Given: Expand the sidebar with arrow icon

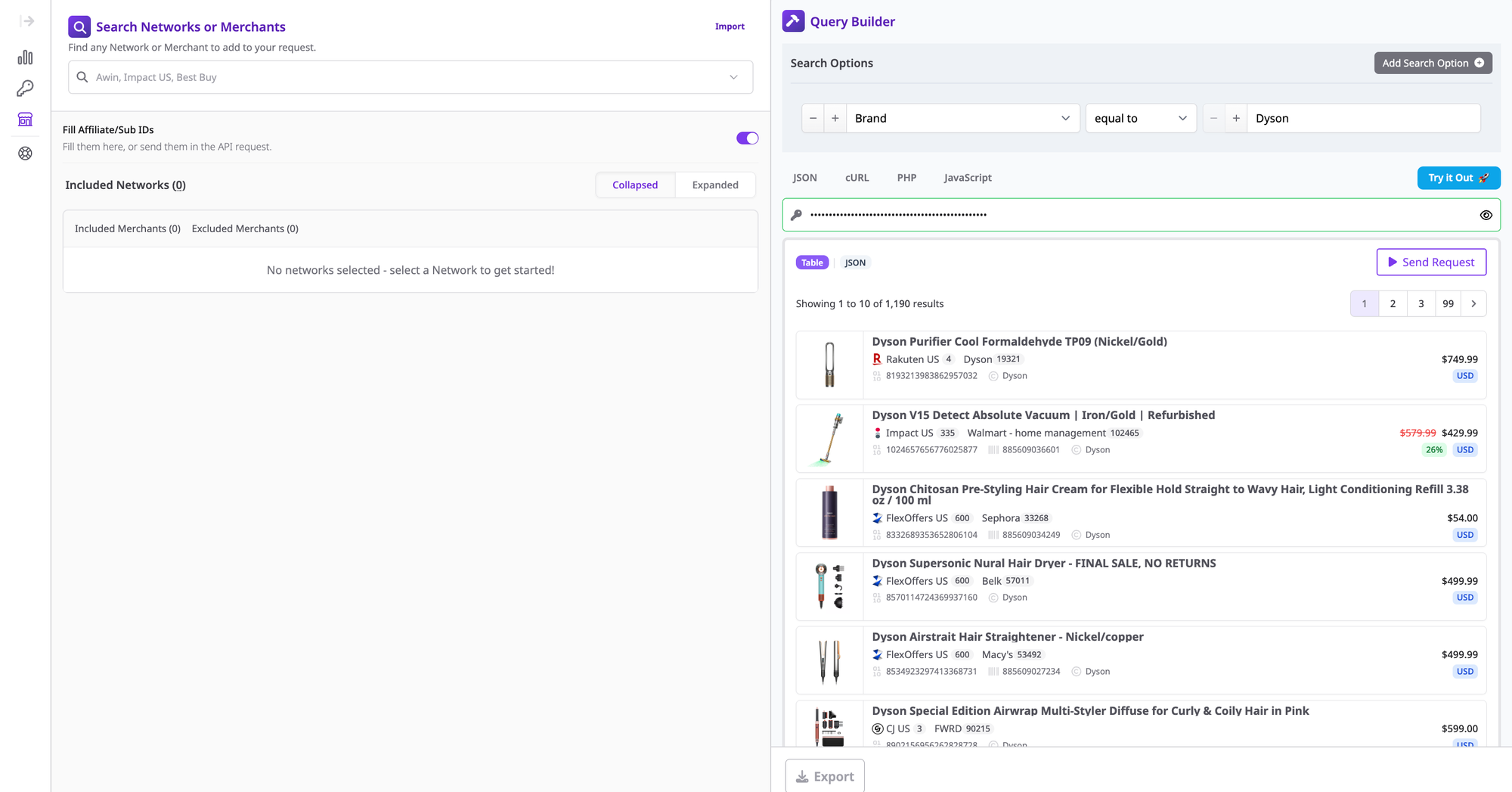Looking at the screenshot, I should [26, 21].
